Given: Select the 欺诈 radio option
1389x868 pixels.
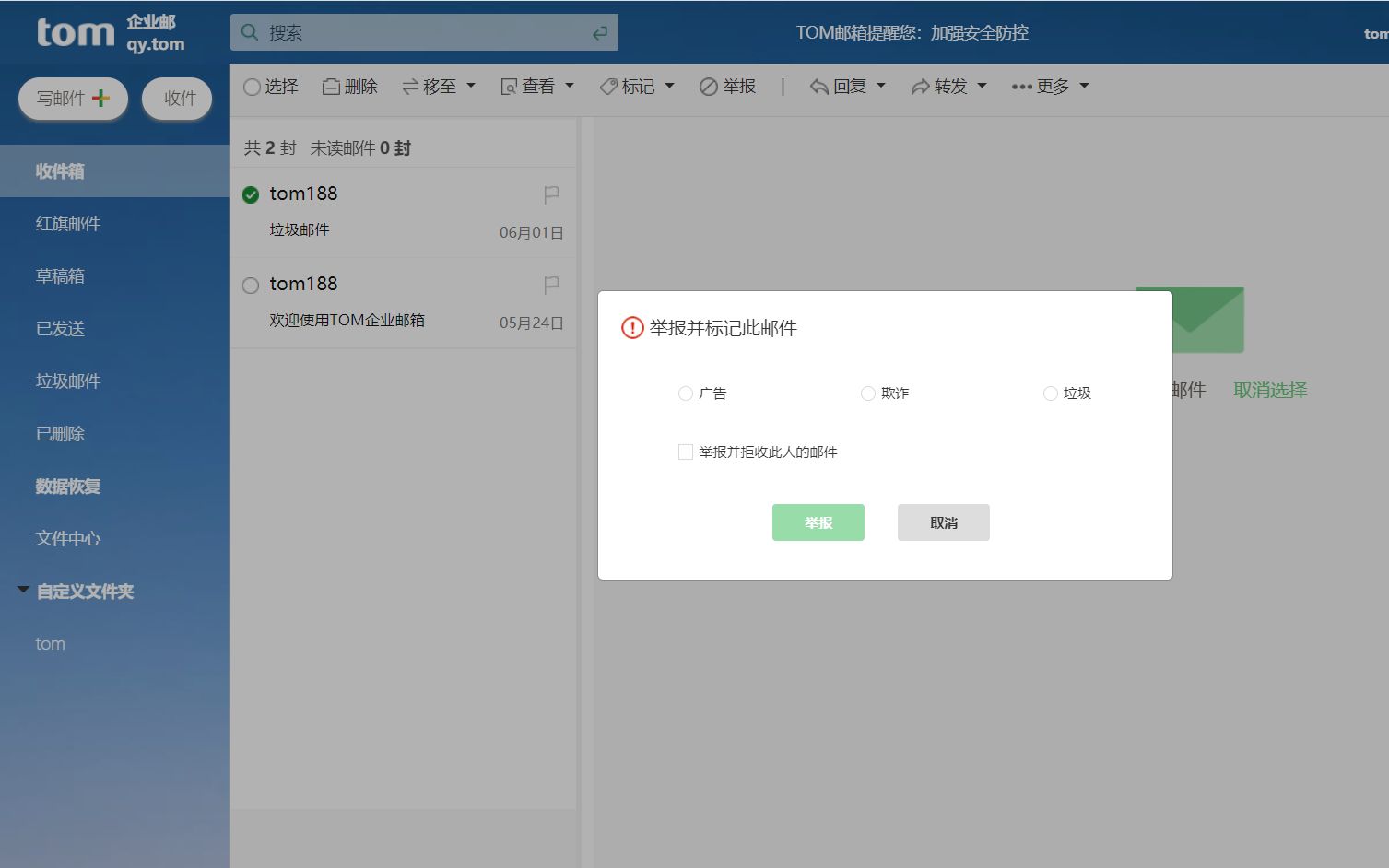Looking at the screenshot, I should 867,393.
